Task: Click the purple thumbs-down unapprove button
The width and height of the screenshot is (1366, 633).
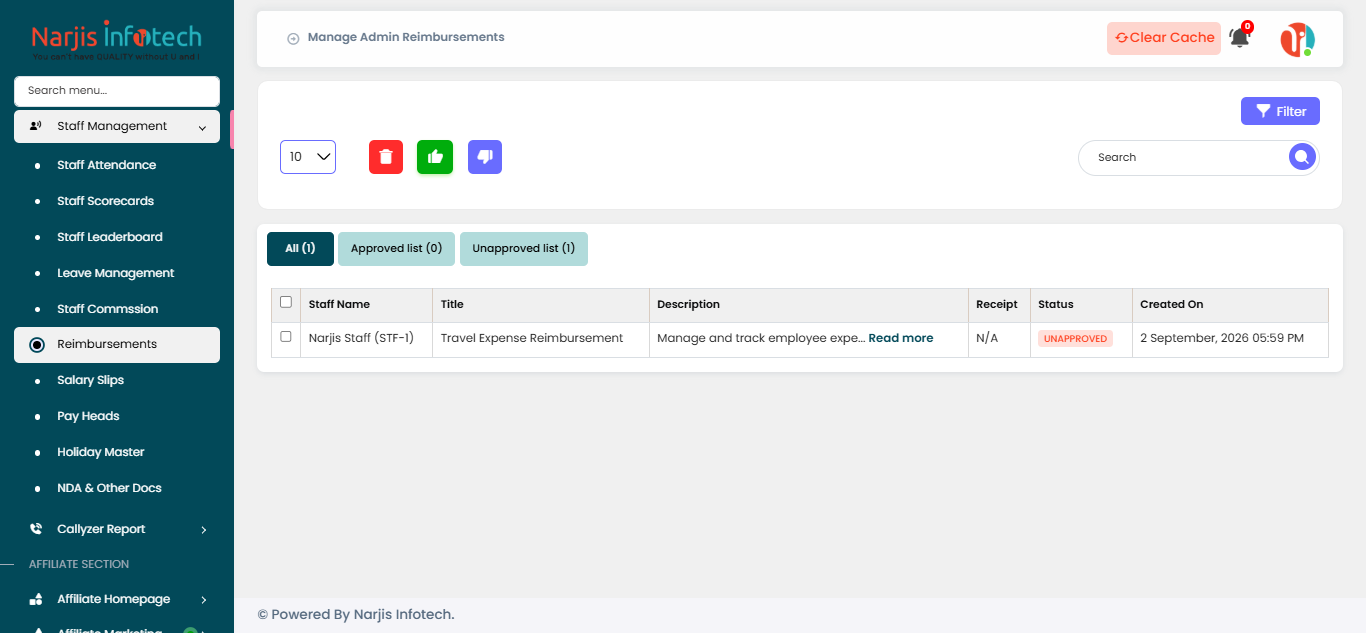Action: point(485,157)
